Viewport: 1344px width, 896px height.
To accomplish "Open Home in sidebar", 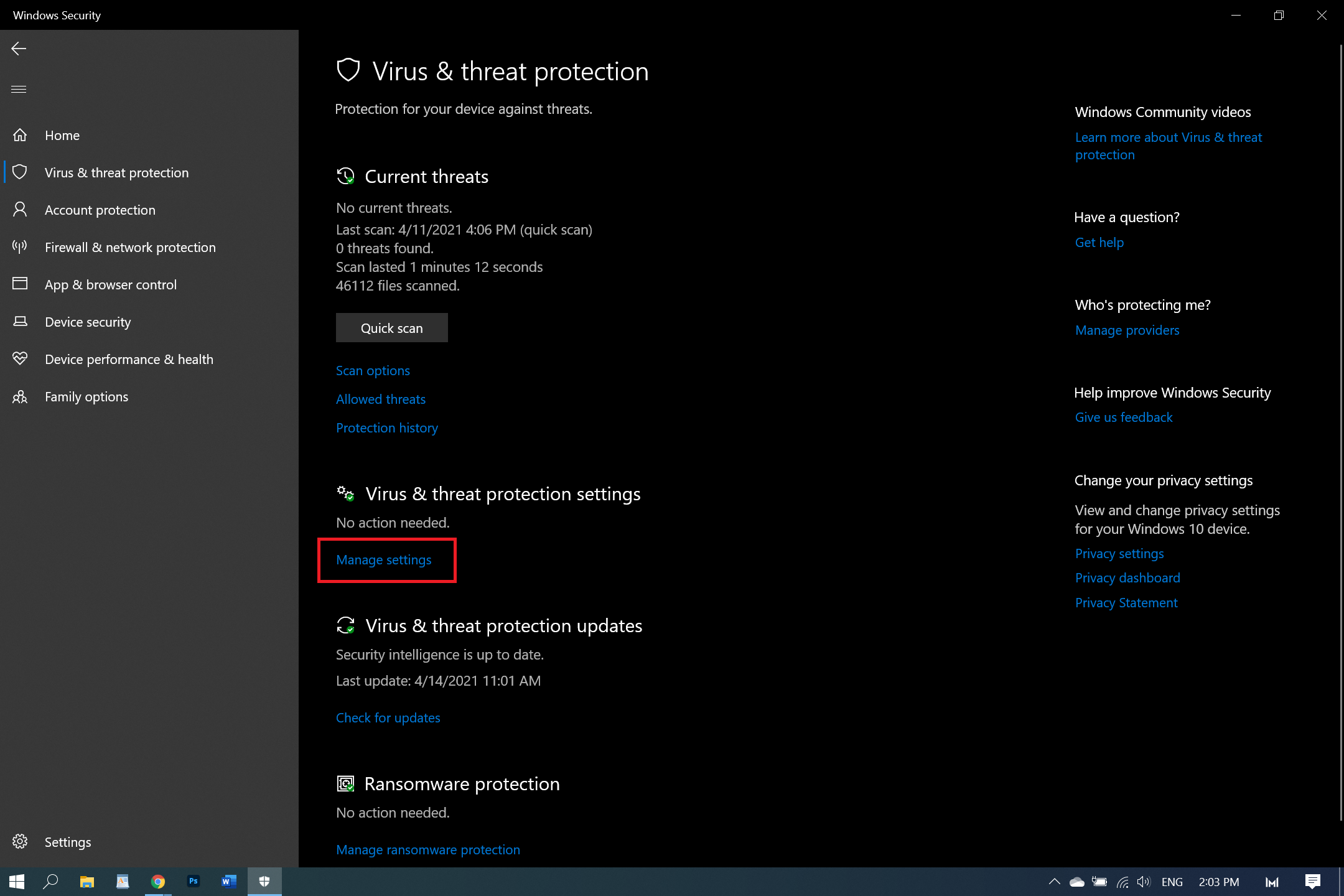I will tap(149, 135).
